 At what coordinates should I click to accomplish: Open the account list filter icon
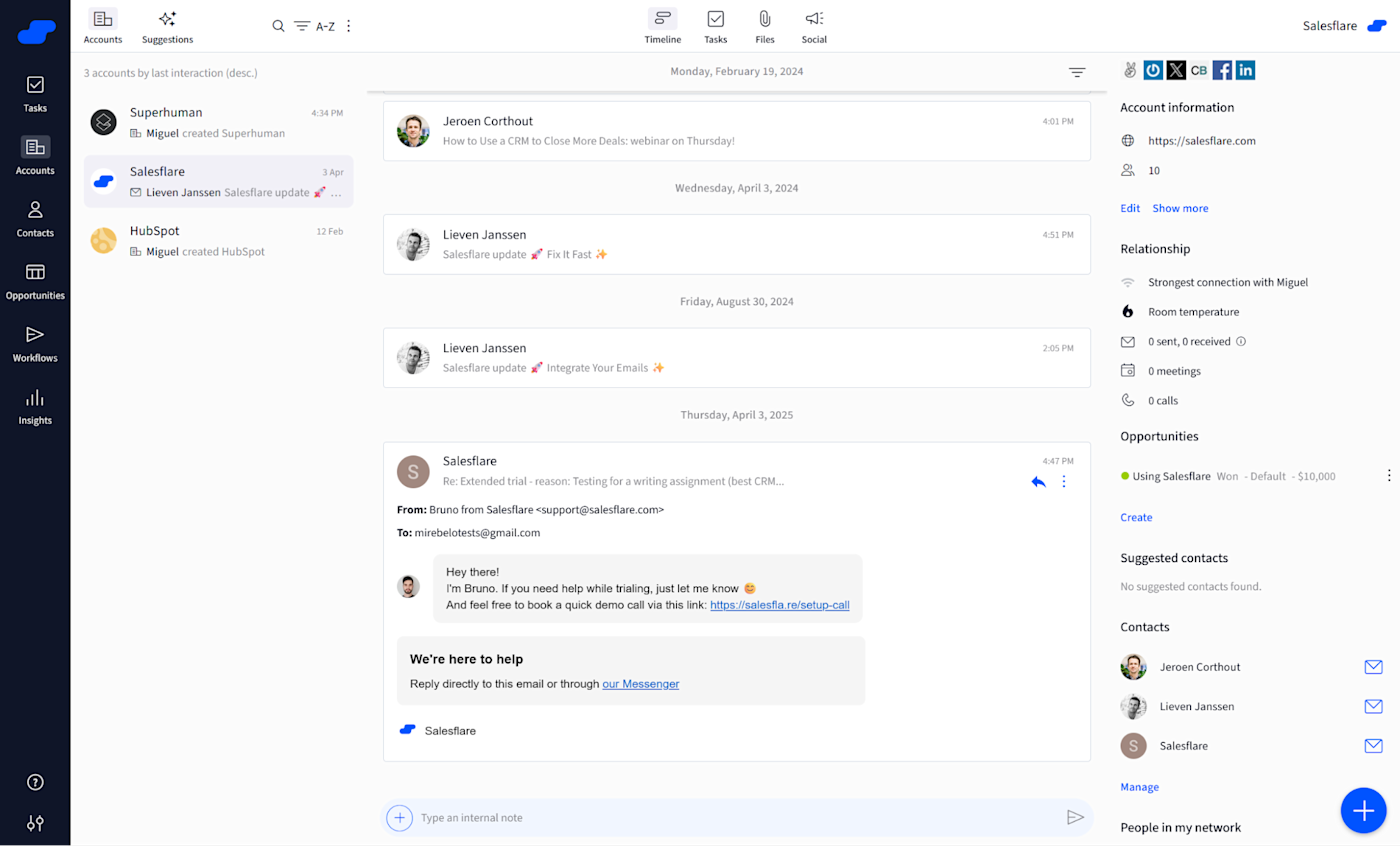click(x=302, y=26)
